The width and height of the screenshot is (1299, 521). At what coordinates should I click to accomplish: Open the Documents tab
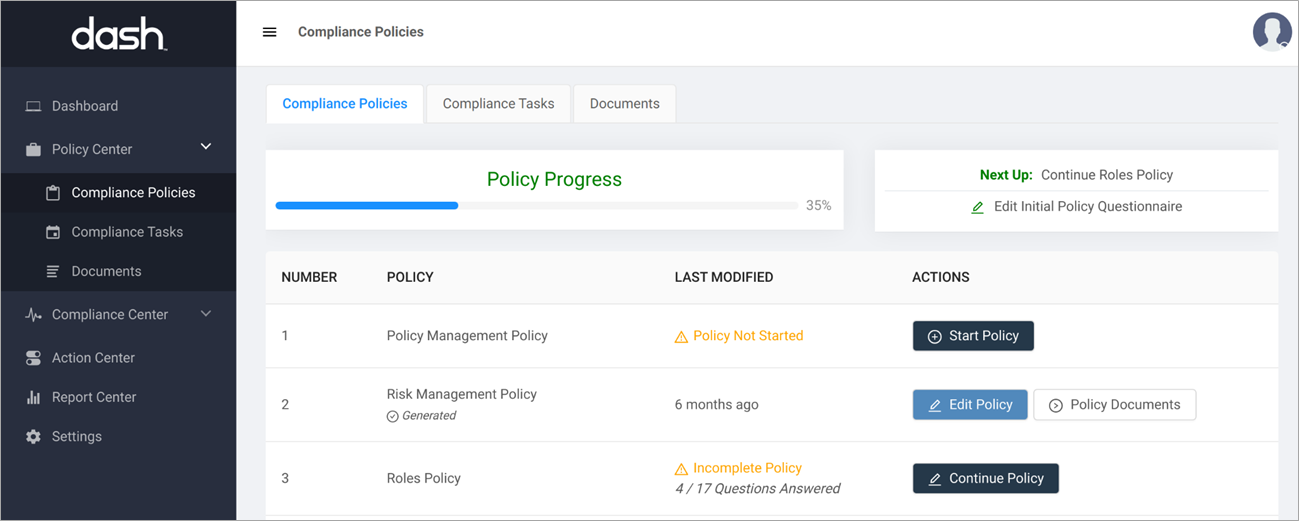(x=624, y=104)
